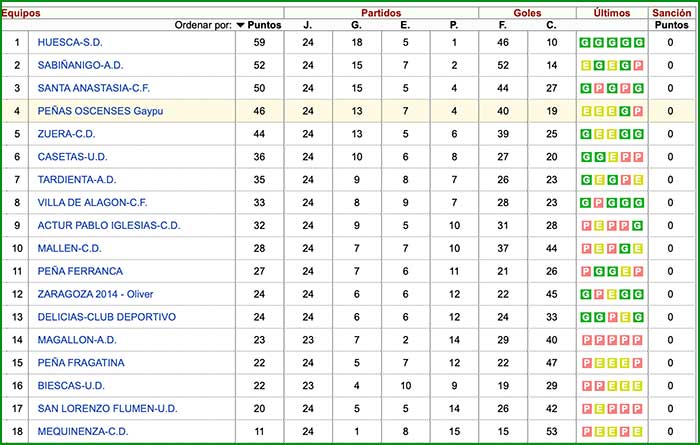
Task: Click last result icon in MEQUINENZA-C.D. row
Action: [x=639, y=432]
